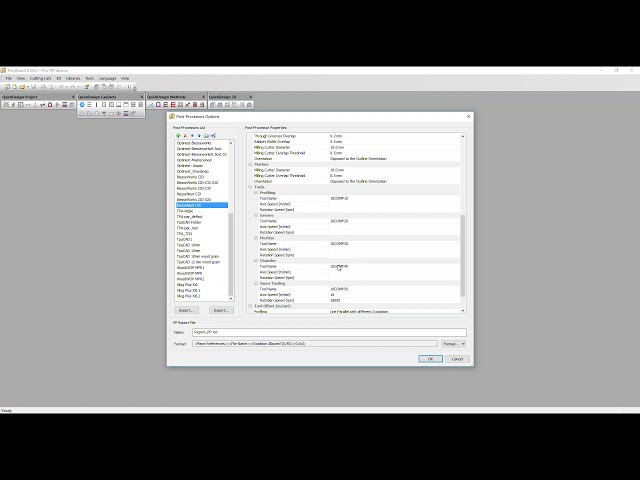Open the Format... dropdown button
Screen dimensions: 640x480
pyautogui.click(x=453, y=344)
